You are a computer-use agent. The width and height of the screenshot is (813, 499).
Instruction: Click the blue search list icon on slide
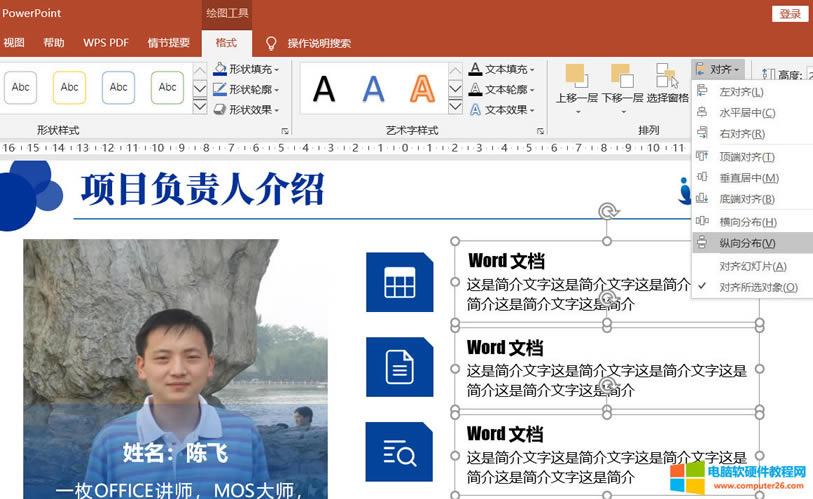tap(399, 452)
